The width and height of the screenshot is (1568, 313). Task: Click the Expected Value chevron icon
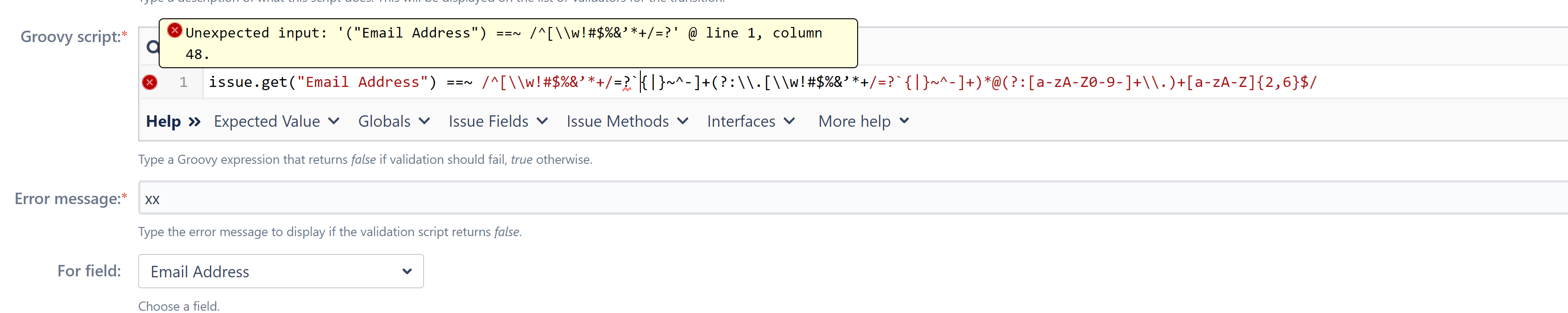333,121
